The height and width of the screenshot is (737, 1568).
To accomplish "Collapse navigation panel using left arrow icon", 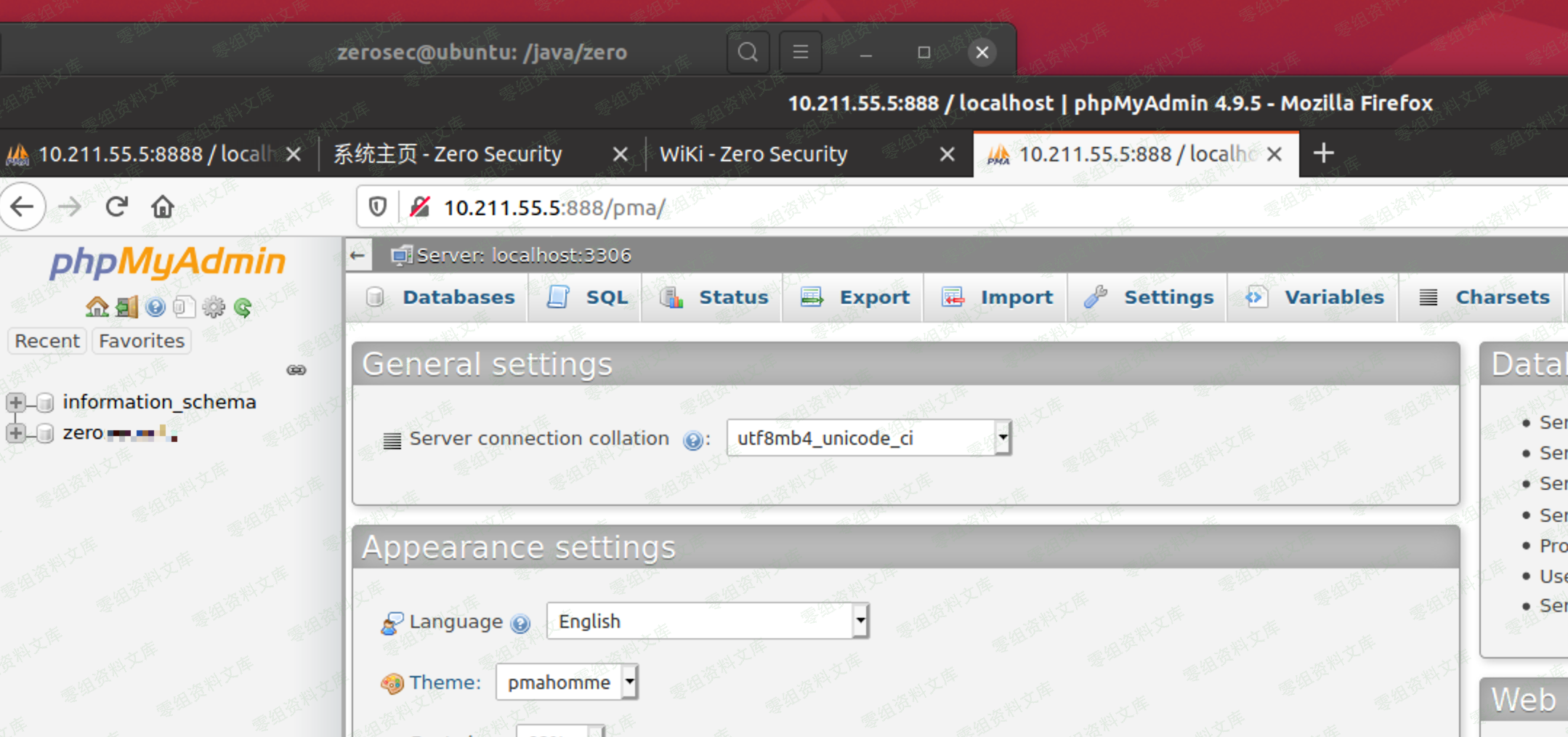I will coord(357,255).
